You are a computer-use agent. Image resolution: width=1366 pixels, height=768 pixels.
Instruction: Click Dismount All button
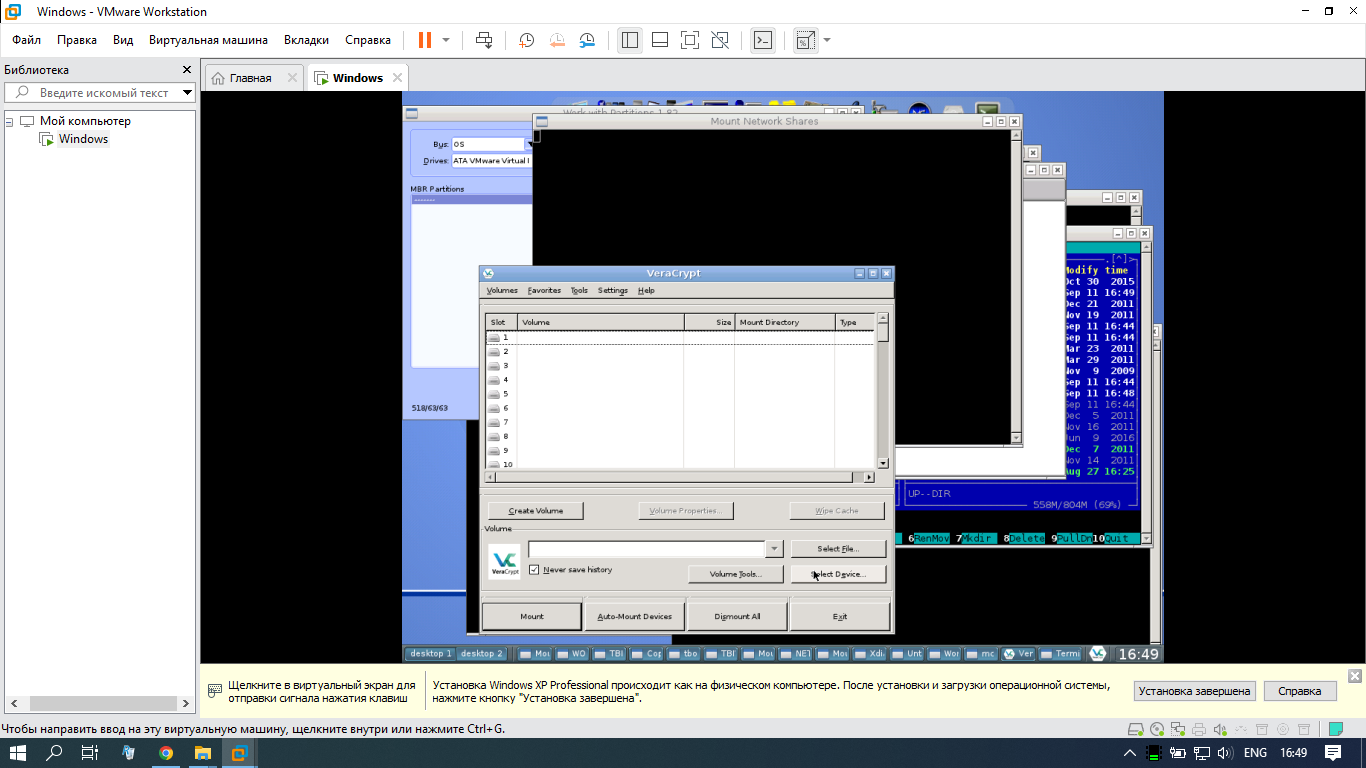coord(738,616)
